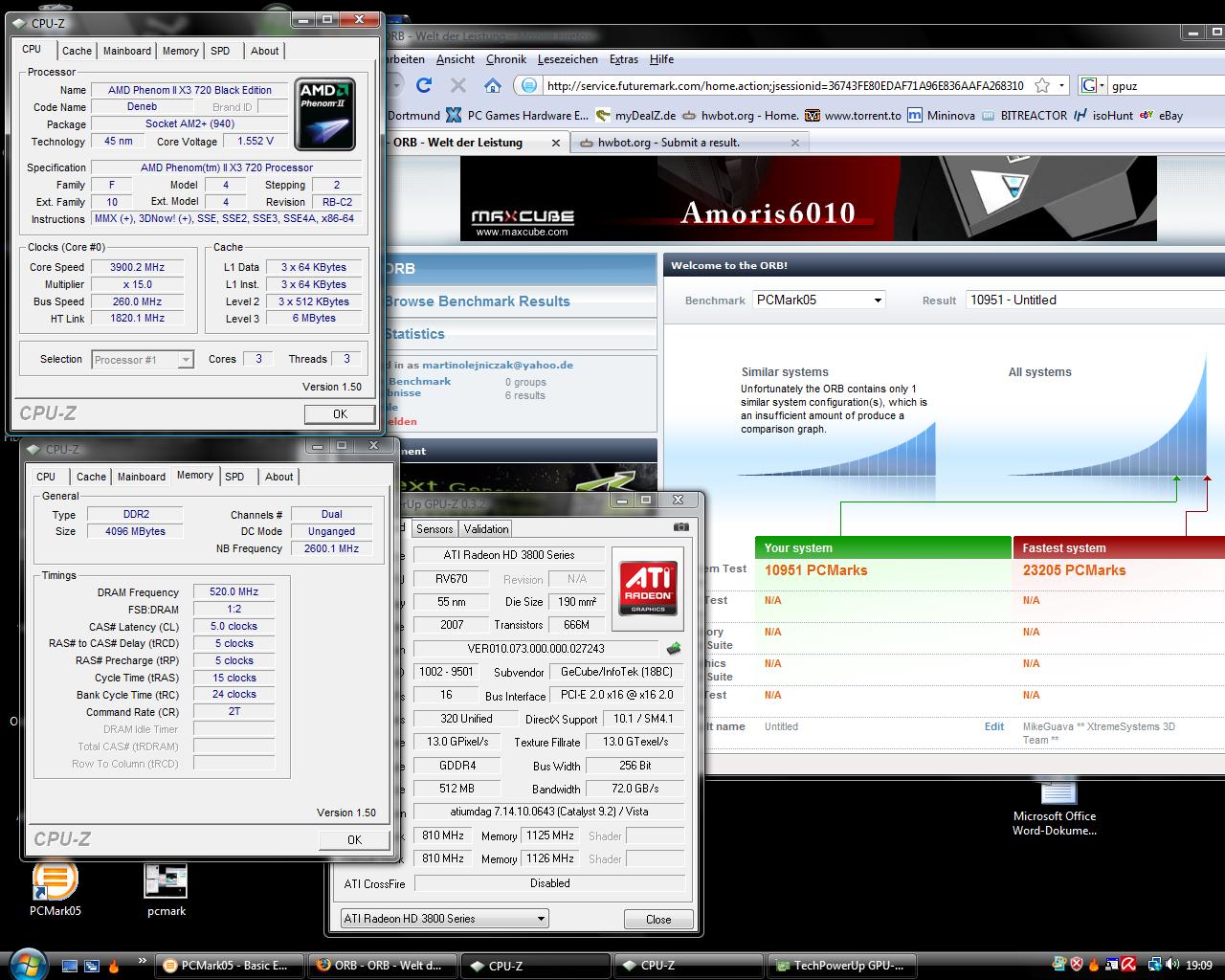Close the hwbot.org Submit a result tab
Image resolution: width=1225 pixels, height=980 pixels.
794,143
